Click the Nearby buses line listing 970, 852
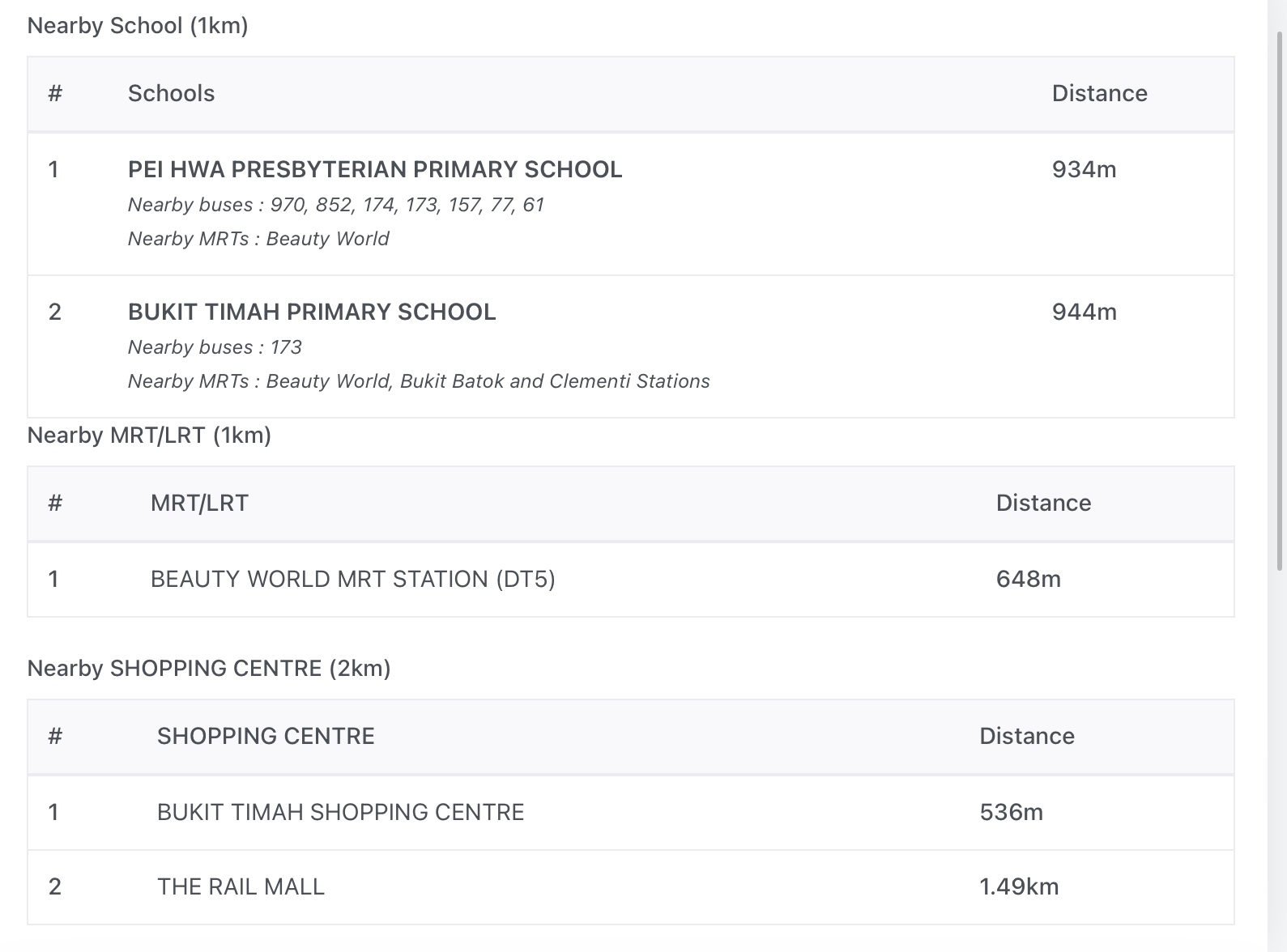 tap(335, 205)
